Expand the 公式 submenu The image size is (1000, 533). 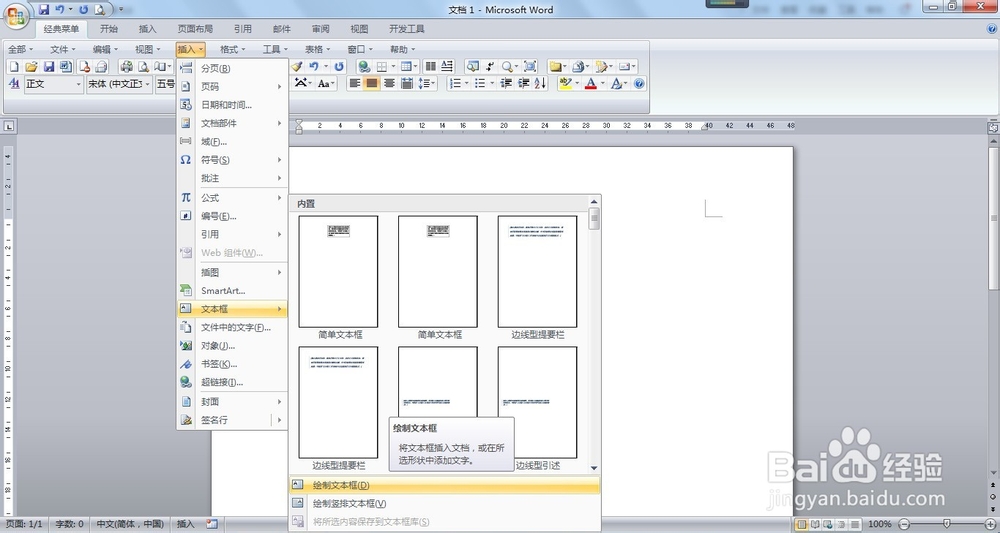(x=232, y=198)
